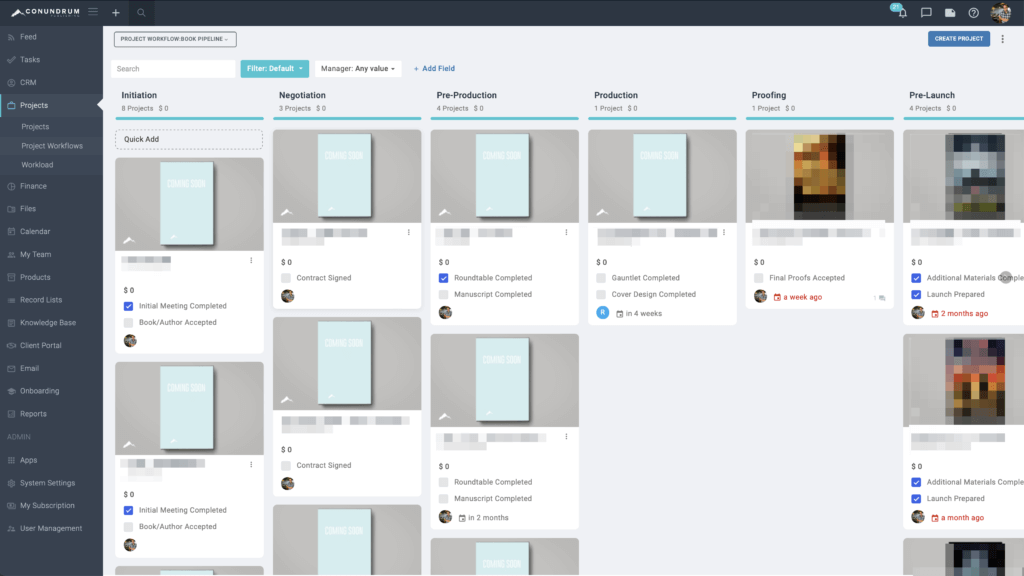Image resolution: width=1024 pixels, height=576 pixels.
Task: Open the page options kebab beside Create Project
Action: tap(1002, 39)
